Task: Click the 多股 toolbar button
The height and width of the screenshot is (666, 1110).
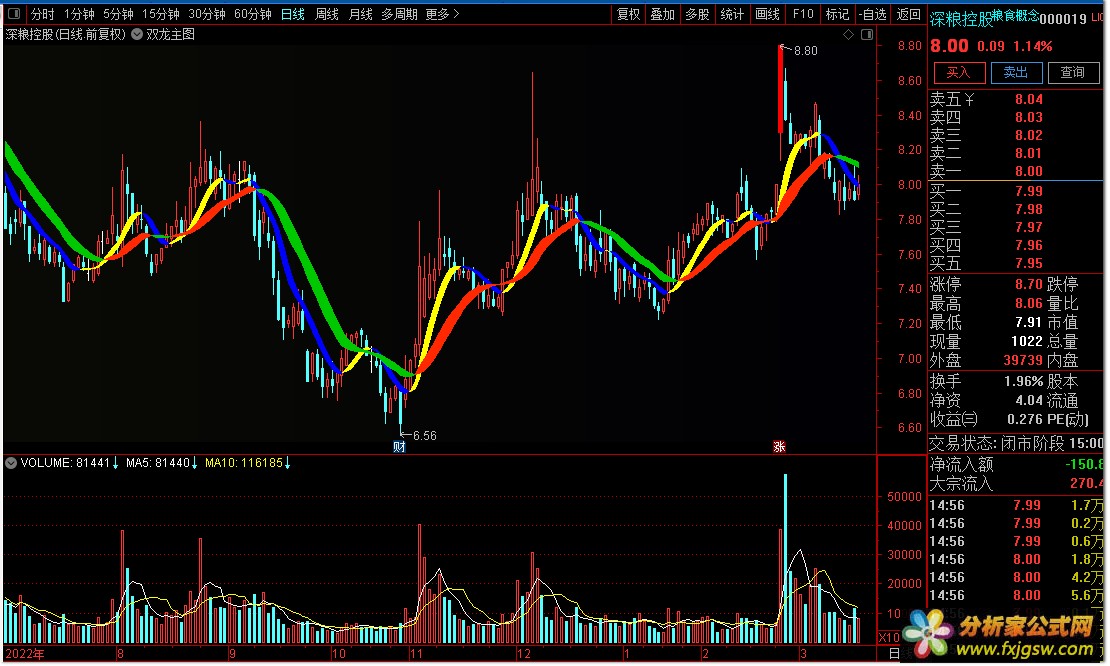Action: (x=697, y=13)
